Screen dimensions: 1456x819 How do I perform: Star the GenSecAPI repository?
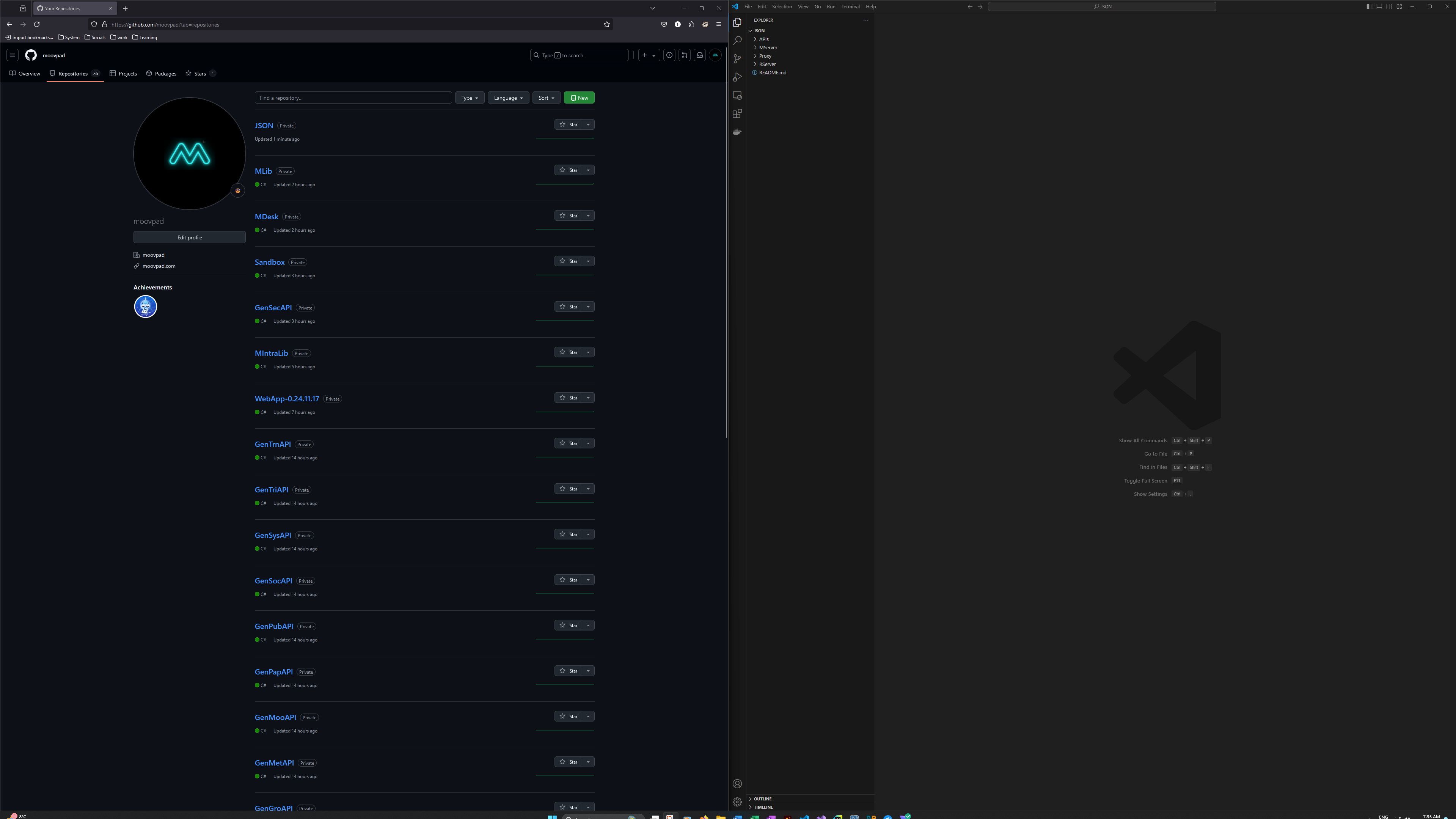(x=568, y=307)
